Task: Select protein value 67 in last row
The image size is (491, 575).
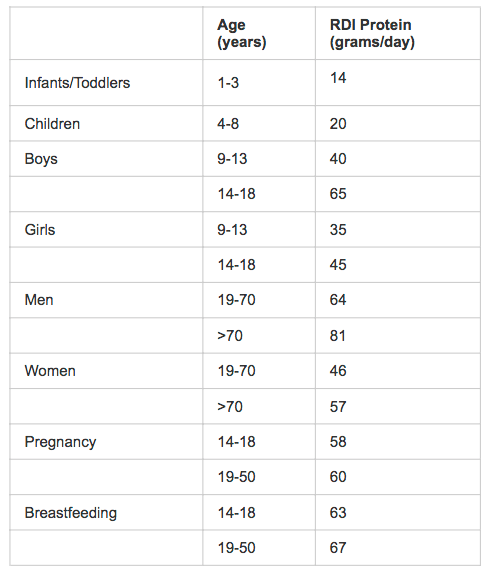Action: pos(338,548)
